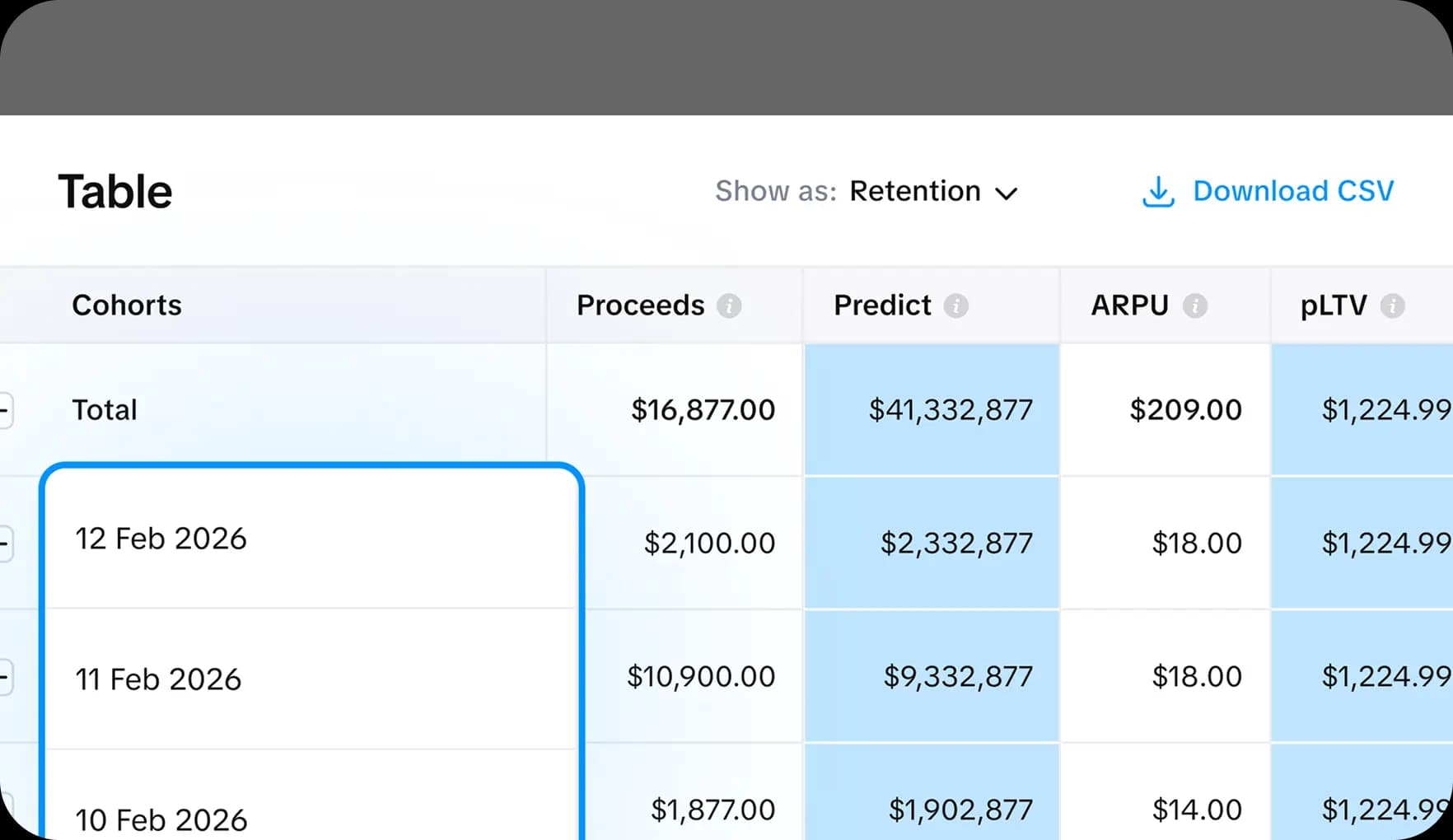1453x840 pixels.
Task: Click the highlighted cohort selection outline
Action: point(313,465)
